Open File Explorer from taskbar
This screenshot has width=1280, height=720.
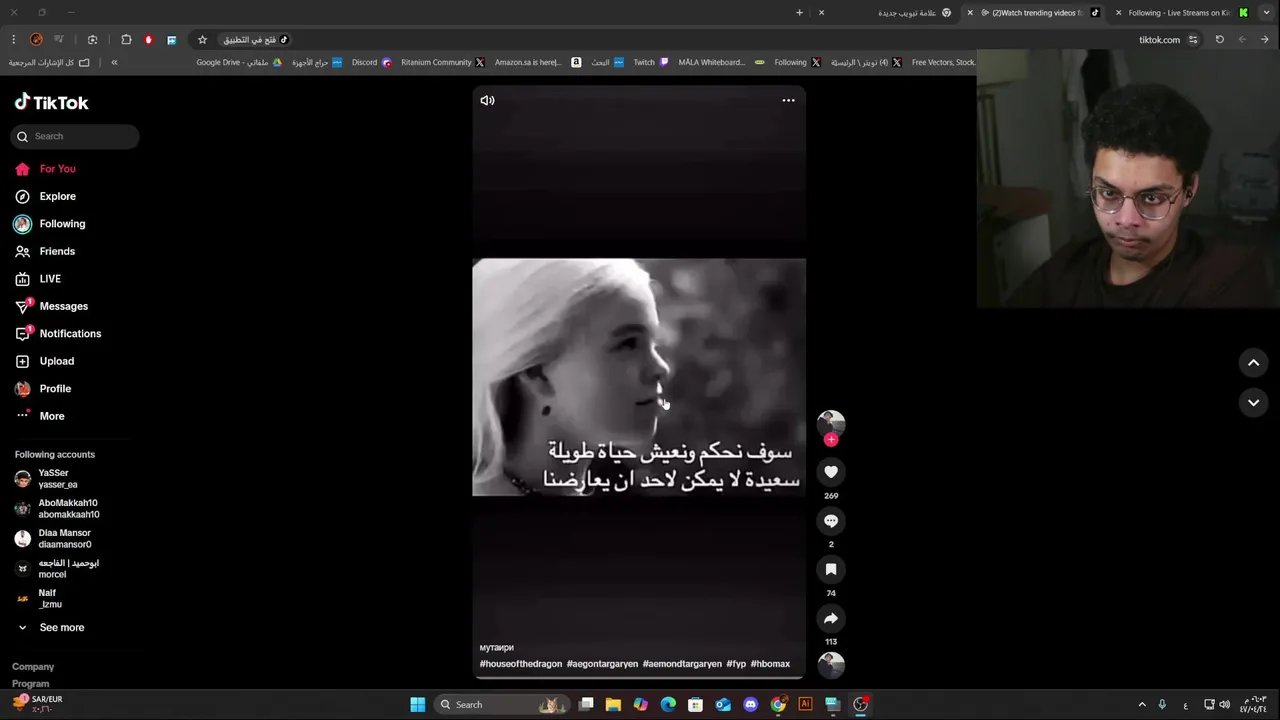pyautogui.click(x=613, y=705)
